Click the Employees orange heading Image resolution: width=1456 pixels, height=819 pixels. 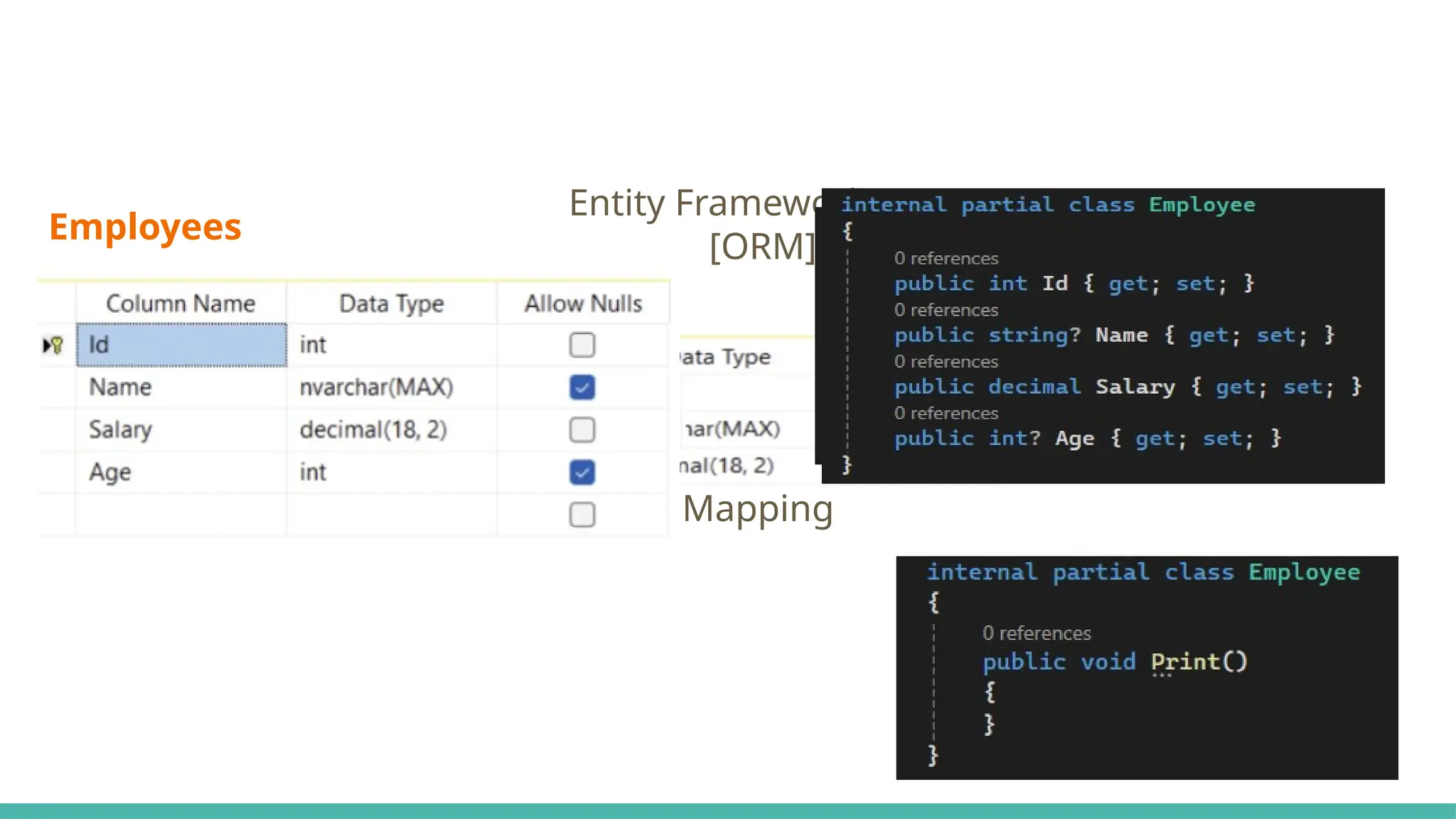145,227
